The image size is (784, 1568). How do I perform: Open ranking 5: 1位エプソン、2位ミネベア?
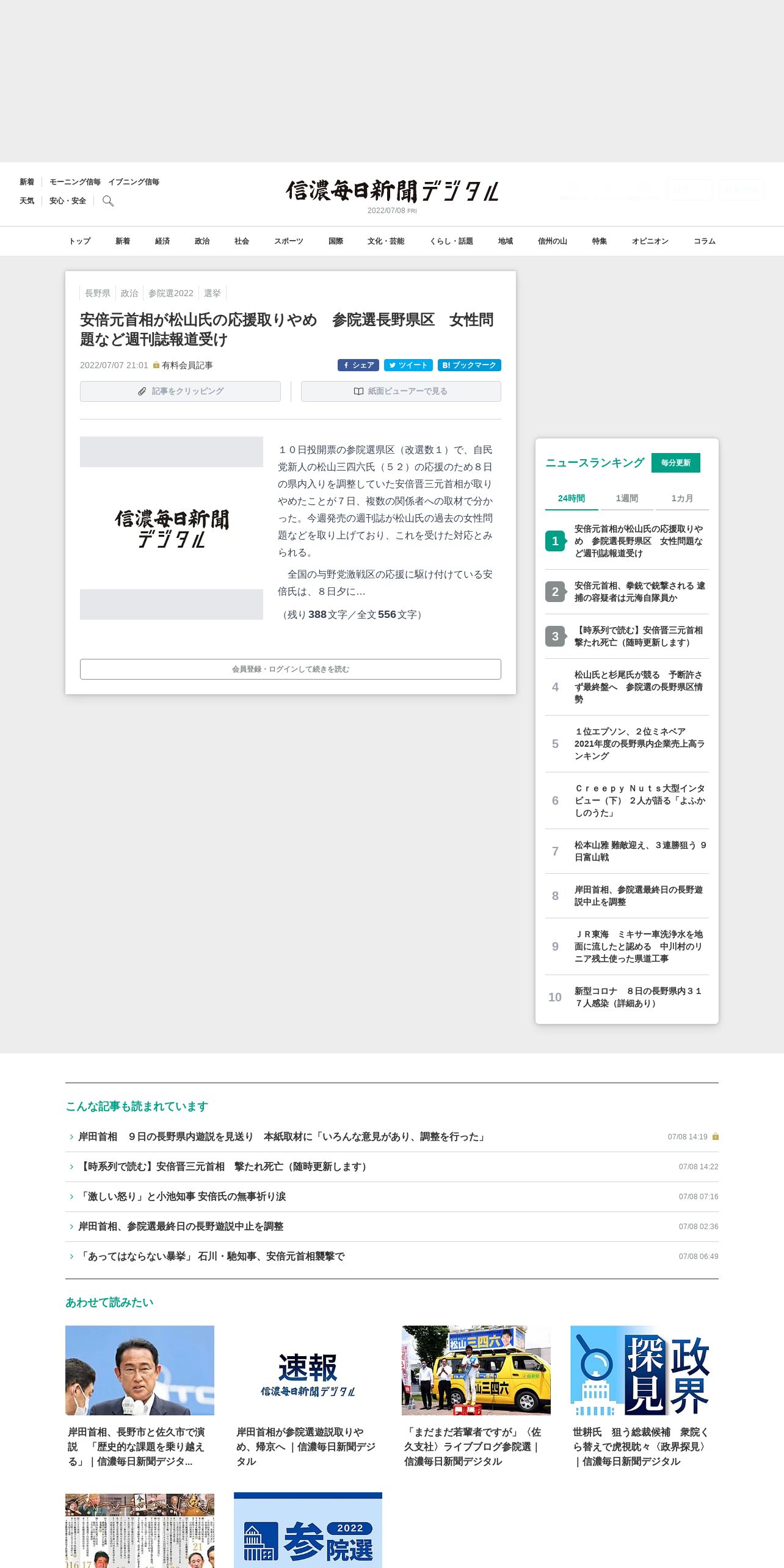click(x=627, y=744)
